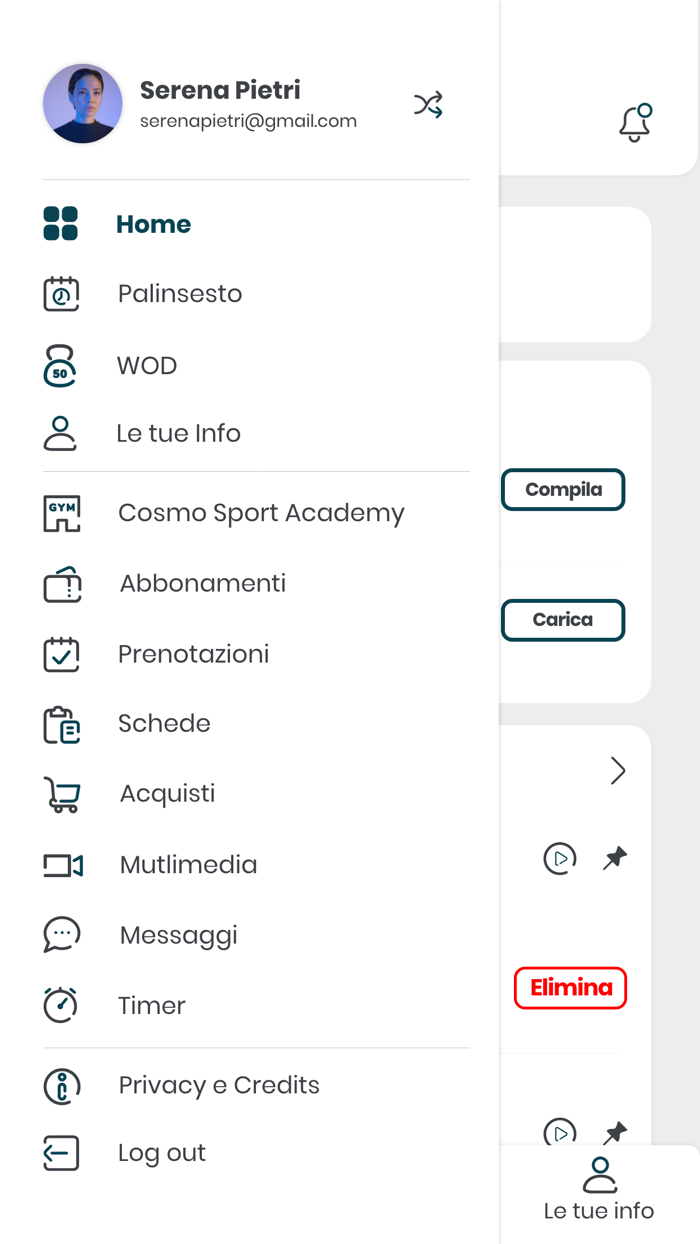Click the Schede clipboard icon
Screen dimensions: 700x1244
click(61, 723)
